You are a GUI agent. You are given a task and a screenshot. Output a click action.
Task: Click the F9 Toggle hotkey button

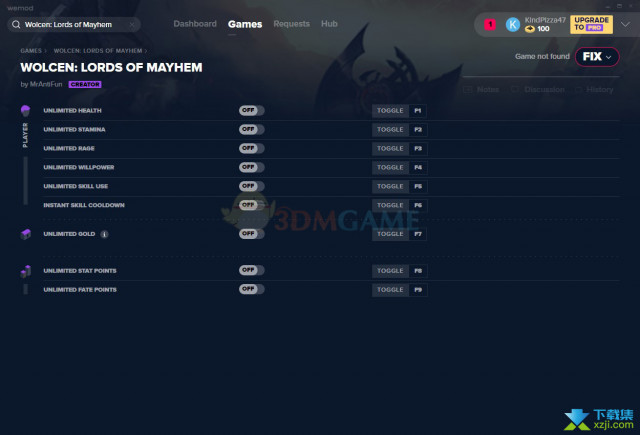(x=399, y=290)
